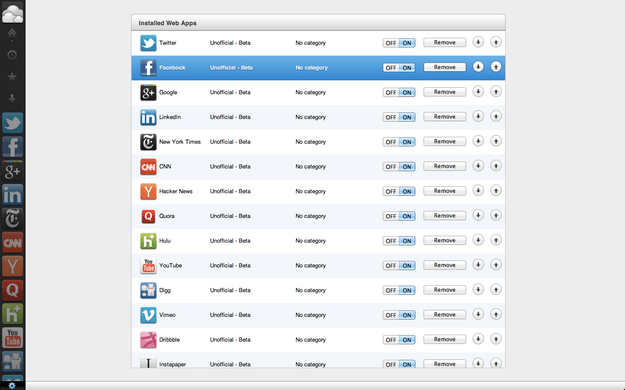Move Dribbble row down
This screenshot has height=390, width=625.
(478, 339)
